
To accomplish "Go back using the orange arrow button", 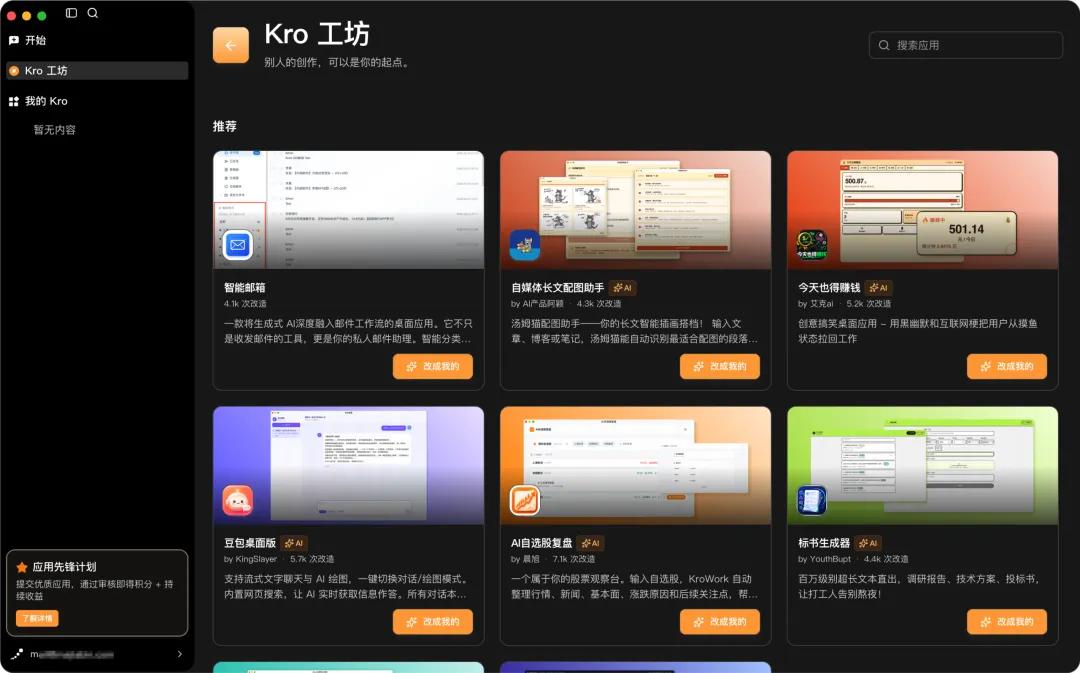I will [x=231, y=45].
